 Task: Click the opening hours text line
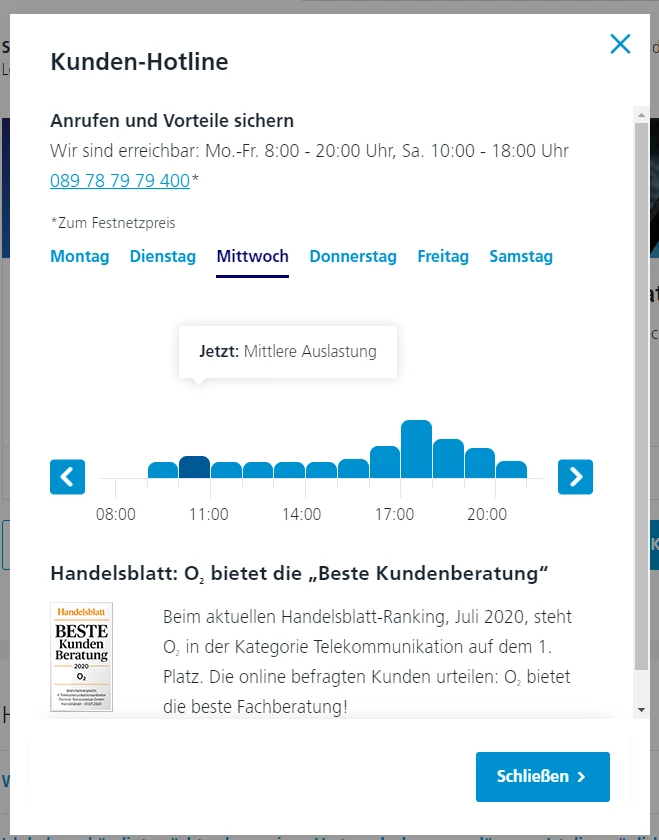pyautogui.click(x=309, y=151)
